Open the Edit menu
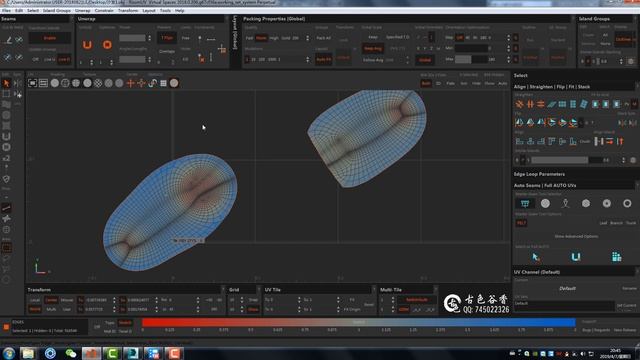The image size is (640, 360). [19, 11]
